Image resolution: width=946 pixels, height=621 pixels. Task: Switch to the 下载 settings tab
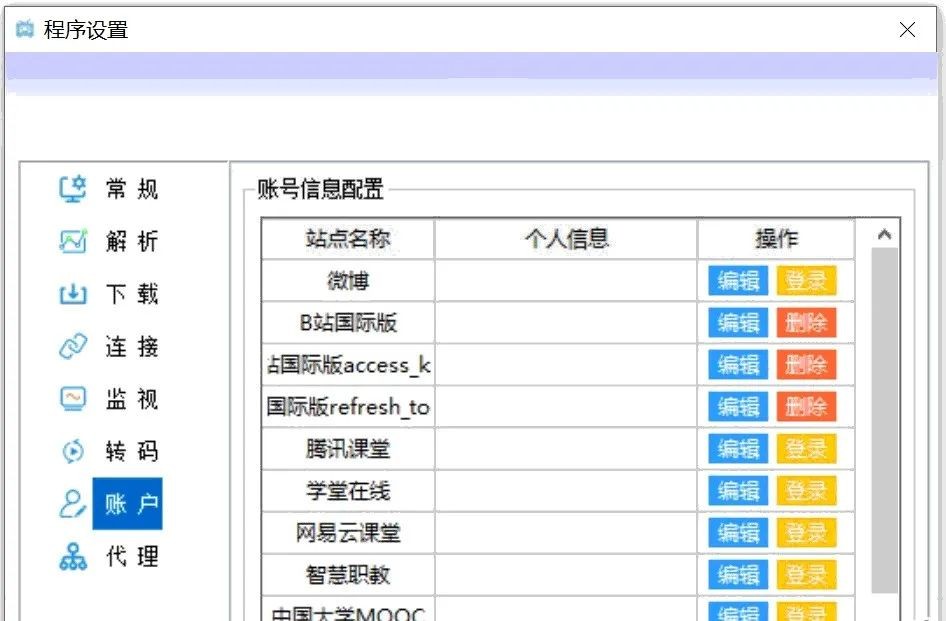pos(132,294)
